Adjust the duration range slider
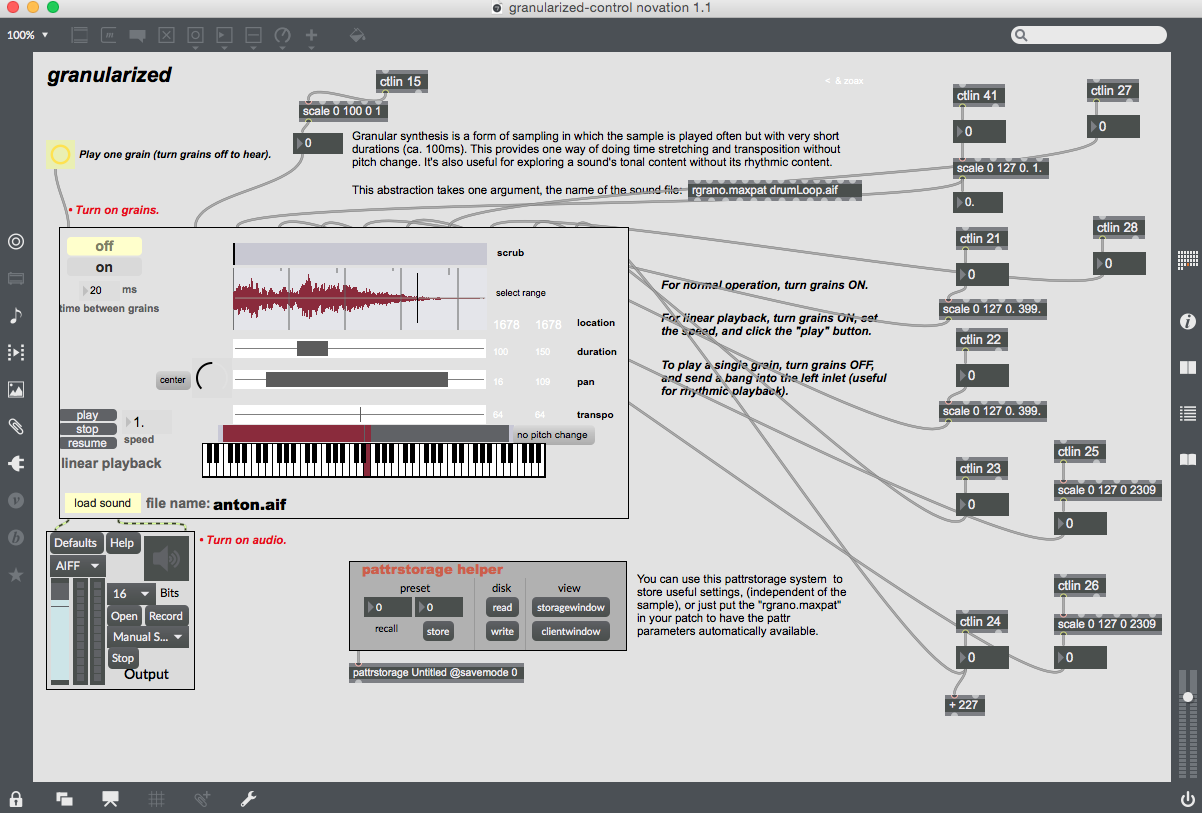The image size is (1202, 813). click(312, 349)
